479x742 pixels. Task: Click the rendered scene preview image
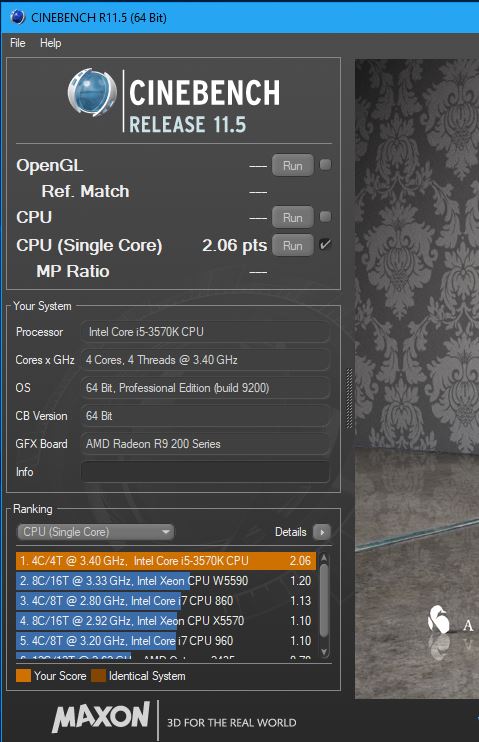(x=417, y=379)
